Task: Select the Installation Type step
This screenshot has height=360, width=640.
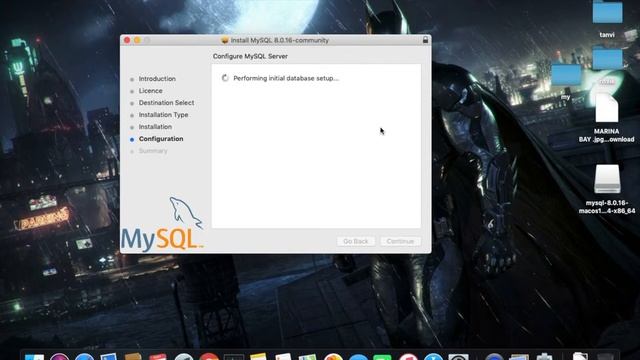Action: pos(163,115)
